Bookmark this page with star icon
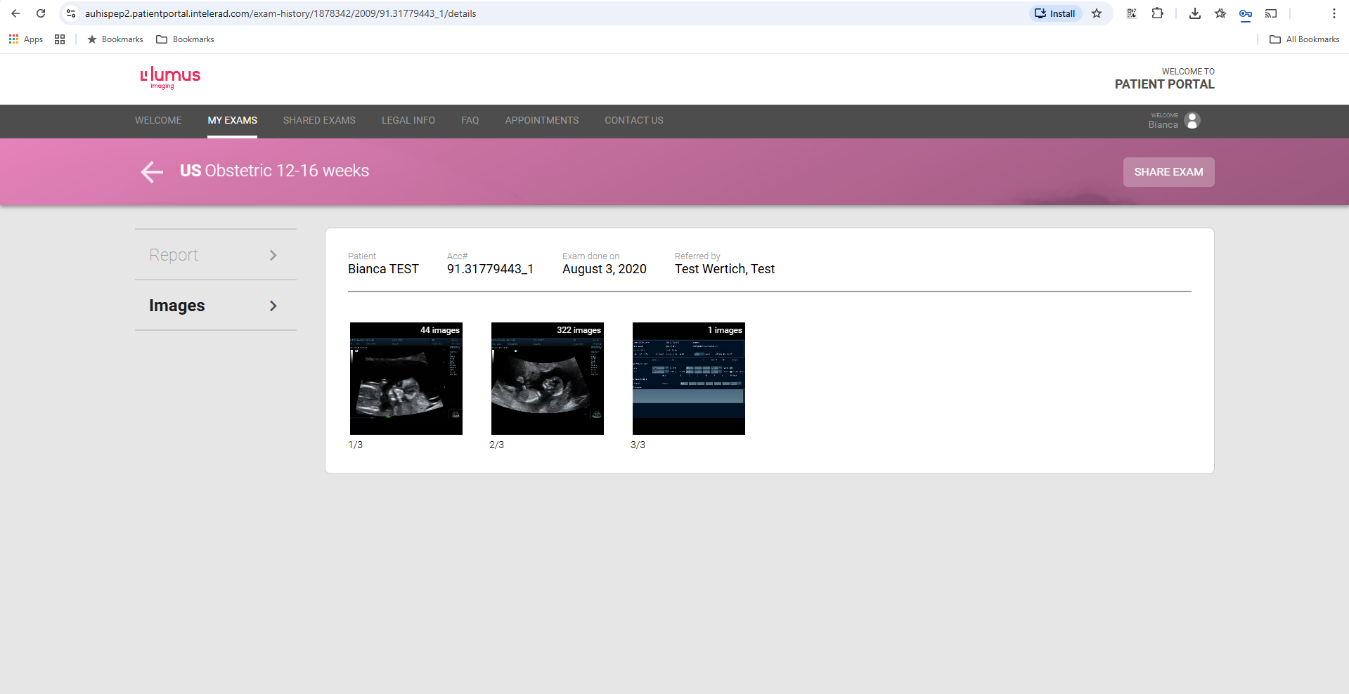The height and width of the screenshot is (694, 1349). tap(1096, 13)
